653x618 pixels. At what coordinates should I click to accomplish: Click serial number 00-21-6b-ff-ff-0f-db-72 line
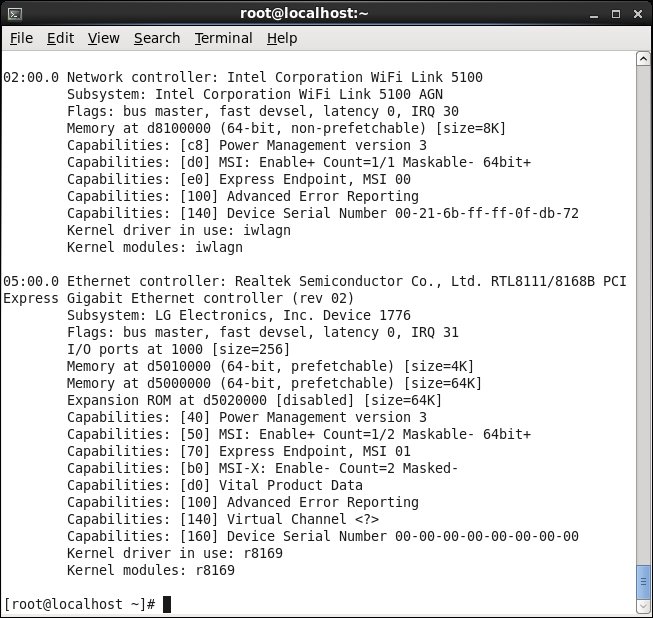coord(323,213)
